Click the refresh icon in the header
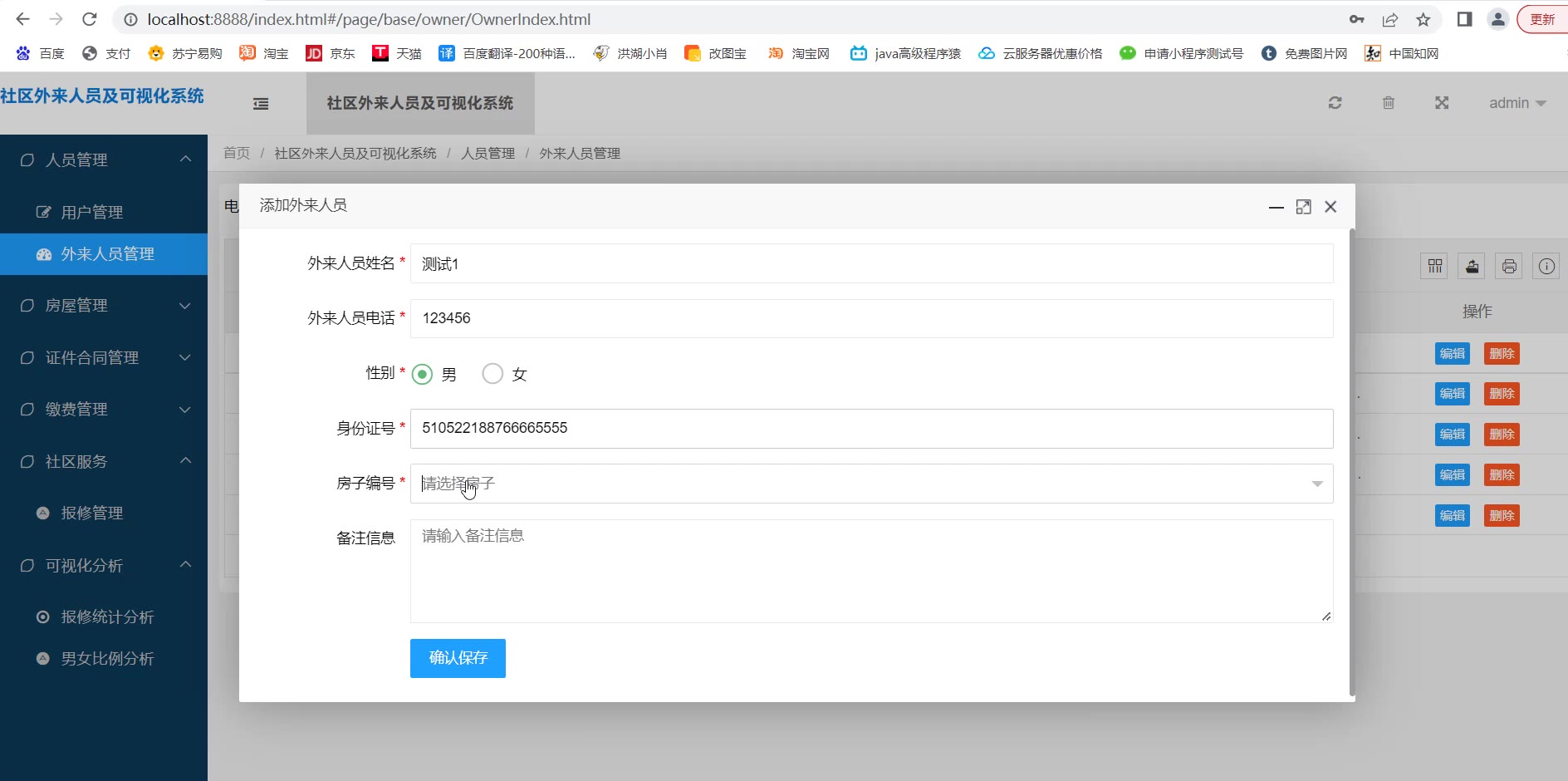Viewport: 1568px width, 781px height. click(x=1335, y=103)
